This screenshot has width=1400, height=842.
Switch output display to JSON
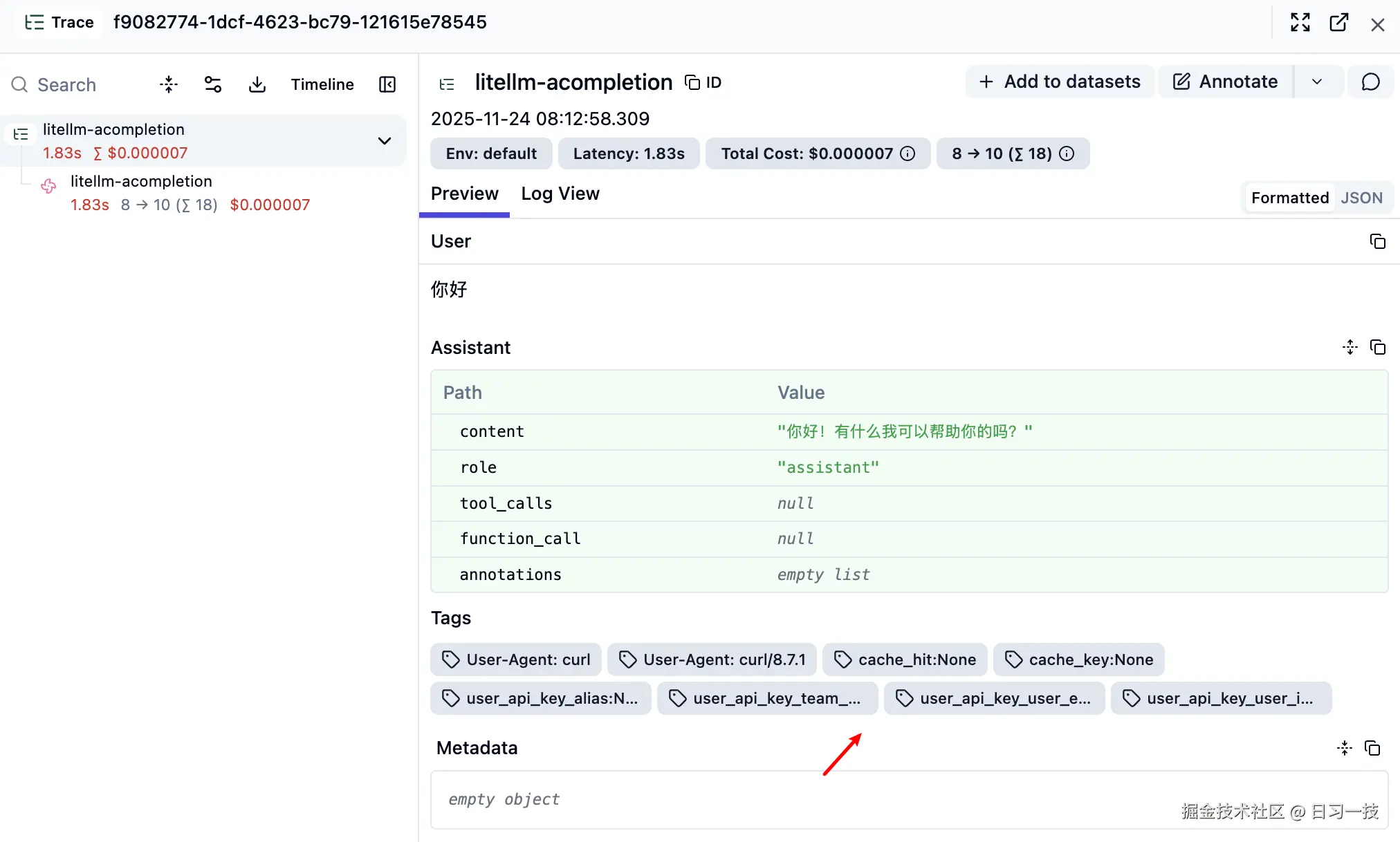(x=1361, y=198)
